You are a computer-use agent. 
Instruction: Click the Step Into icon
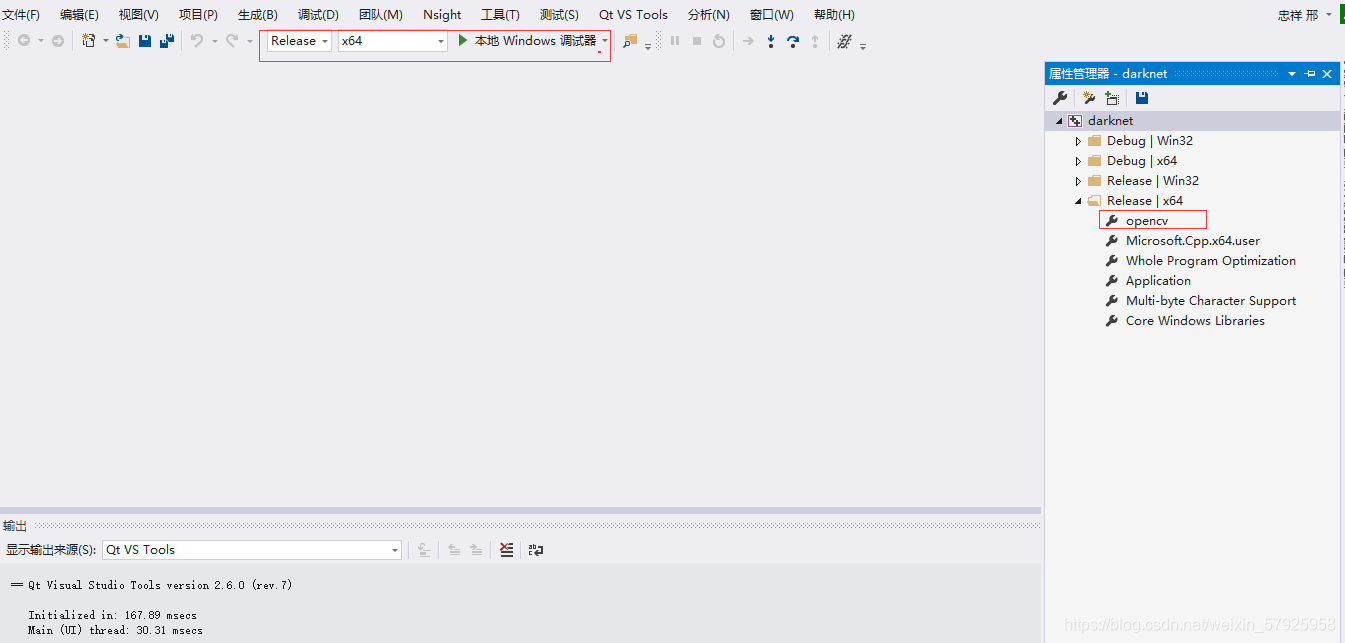click(x=771, y=41)
